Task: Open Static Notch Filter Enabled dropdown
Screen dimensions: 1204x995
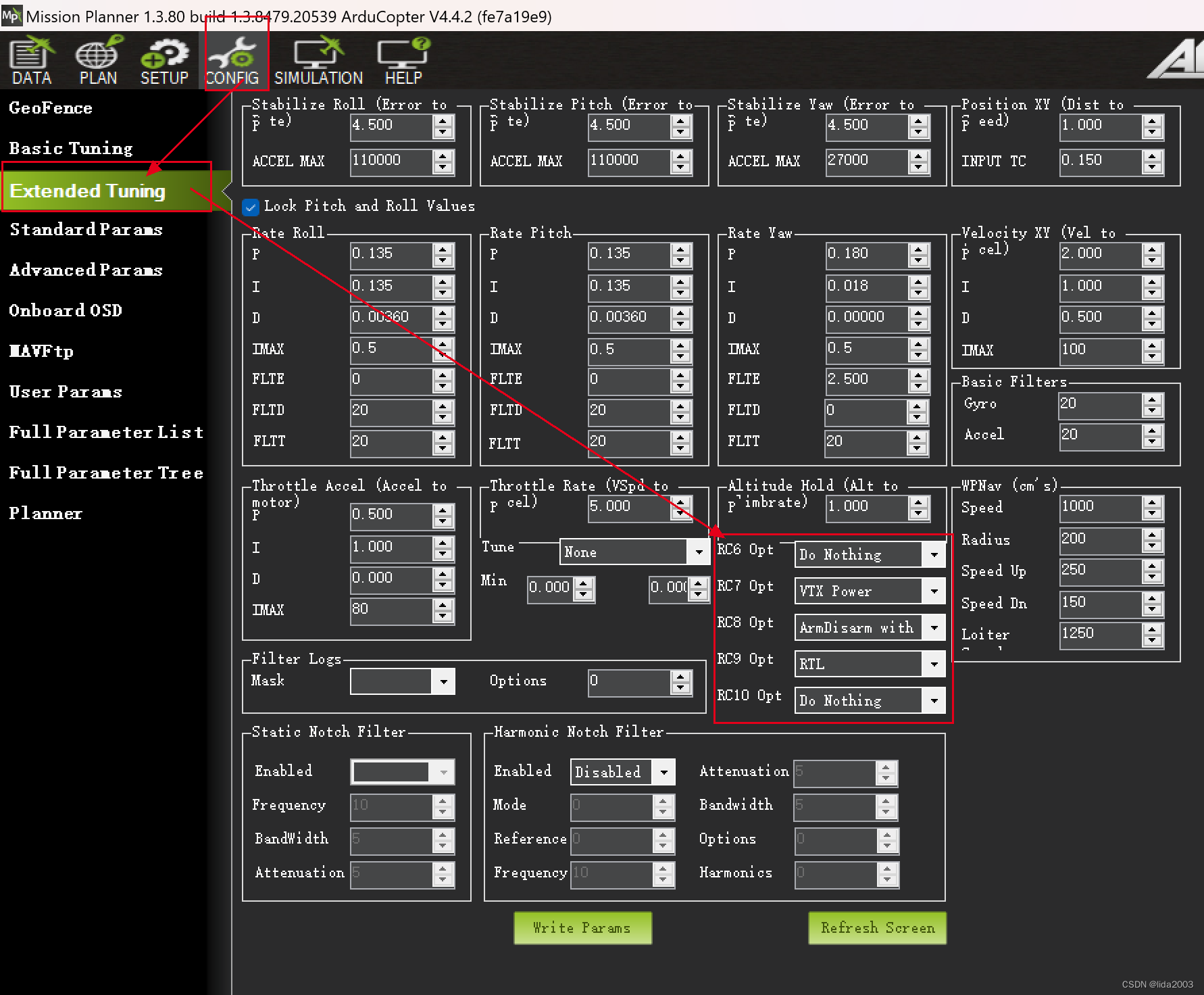Action: pyautogui.click(x=403, y=772)
